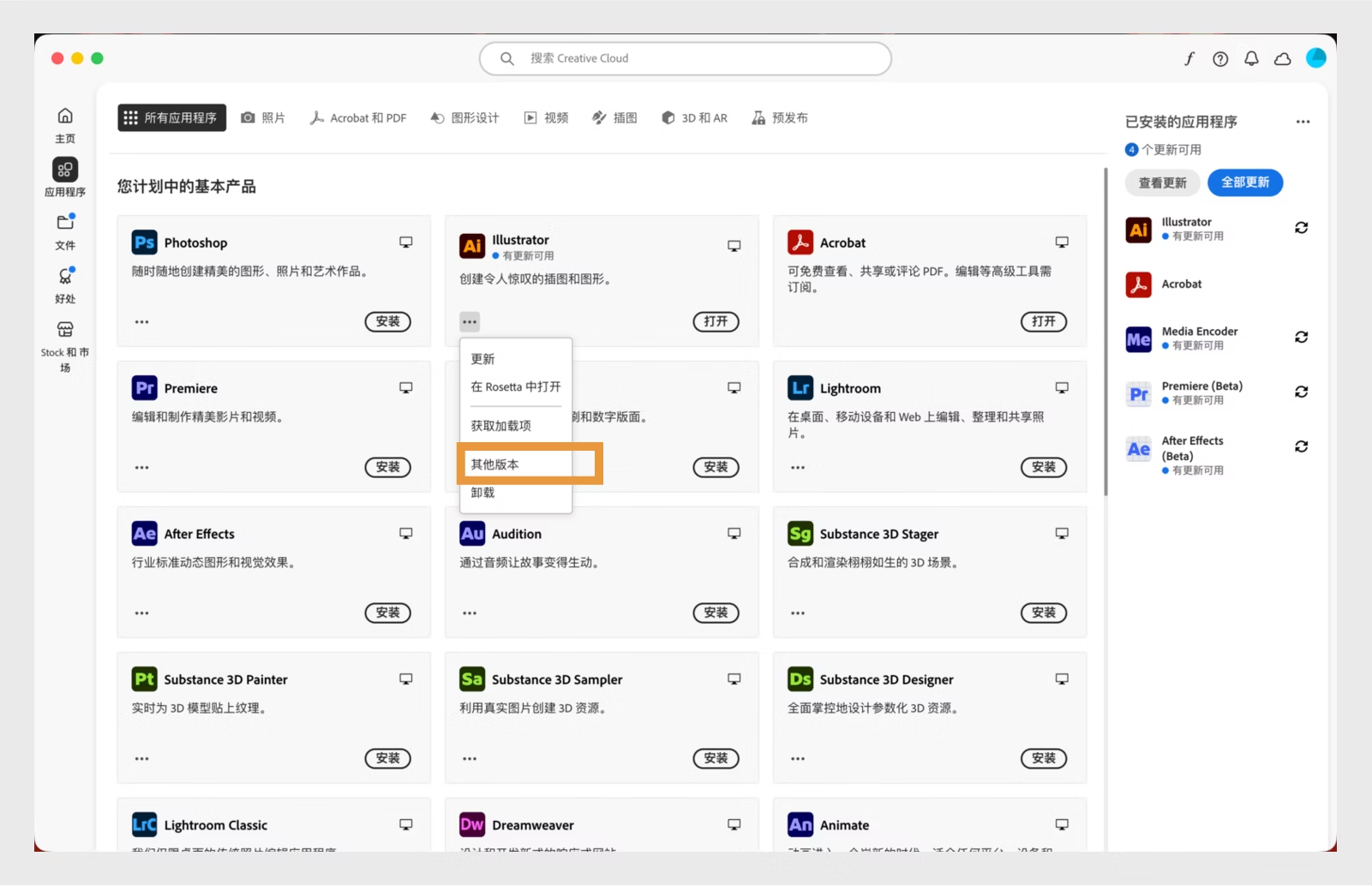This screenshot has width=1372, height=886.
Task: Select the 应用程序 apps sidebar icon
Action: [x=65, y=170]
